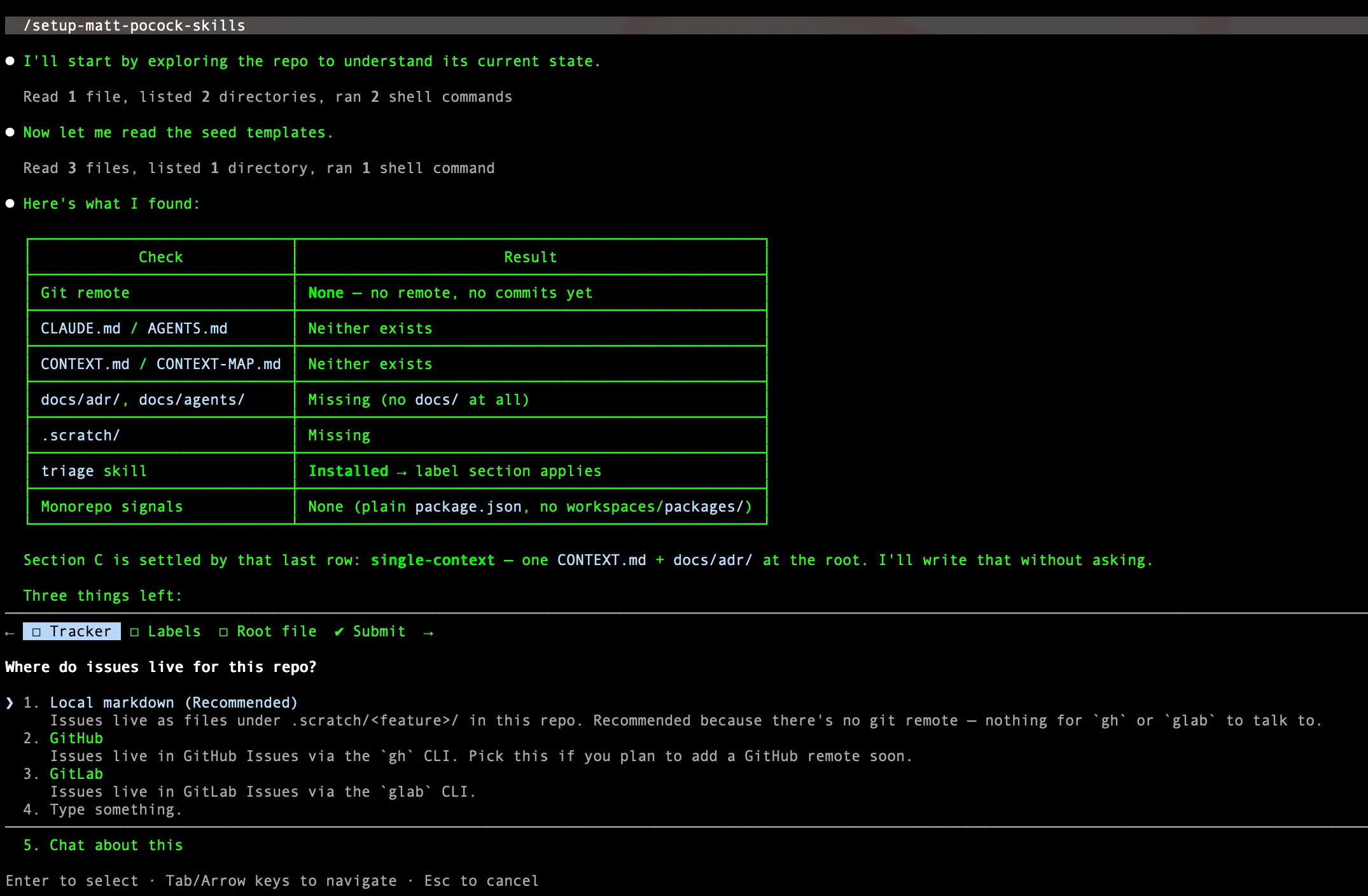Choose option 1 Local markdown (Recommended)
This screenshot has width=1368, height=896.
pyautogui.click(x=174, y=703)
